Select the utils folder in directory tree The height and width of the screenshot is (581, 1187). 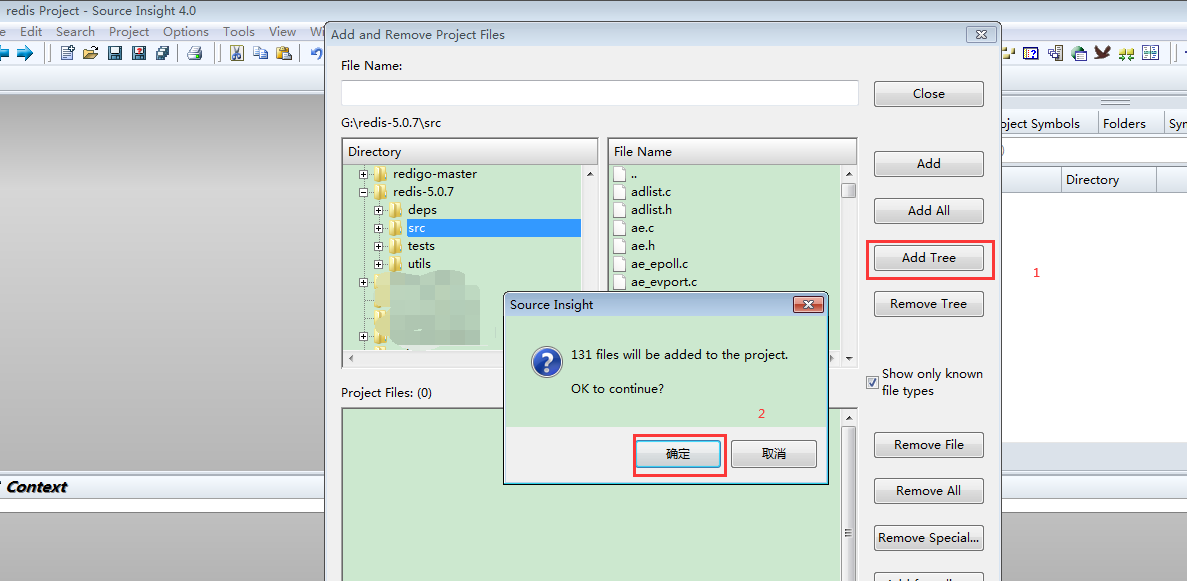coord(419,264)
